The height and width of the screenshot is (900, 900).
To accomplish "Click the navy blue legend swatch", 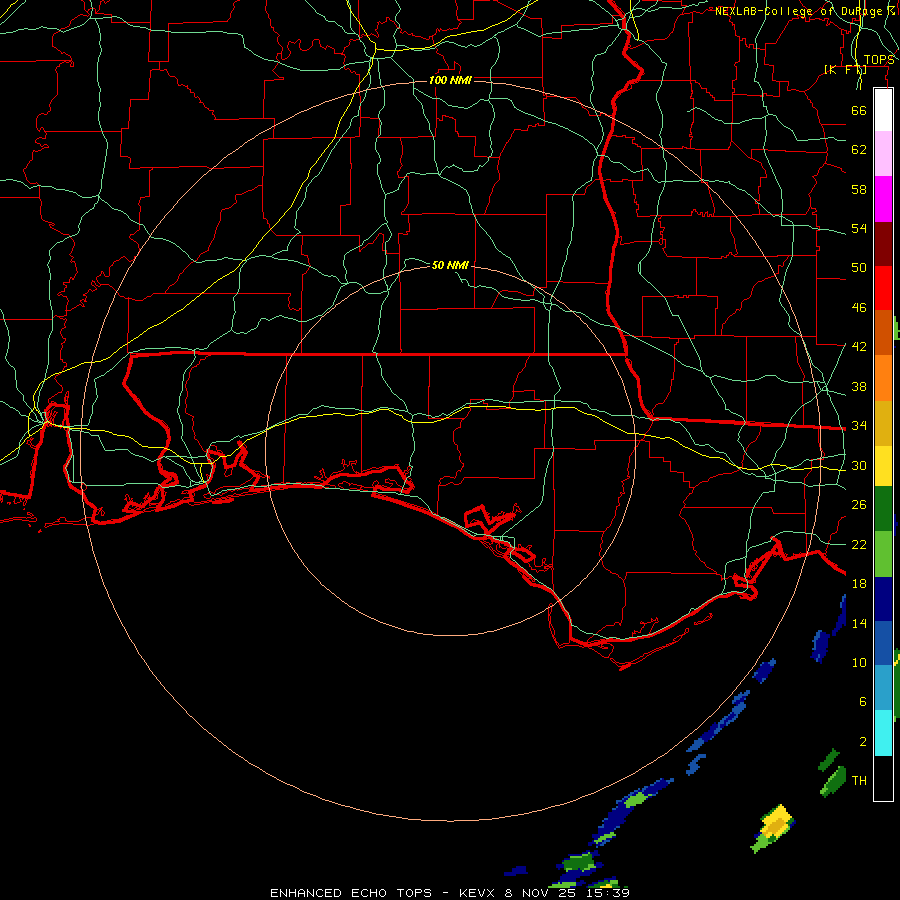I will (x=883, y=599).
